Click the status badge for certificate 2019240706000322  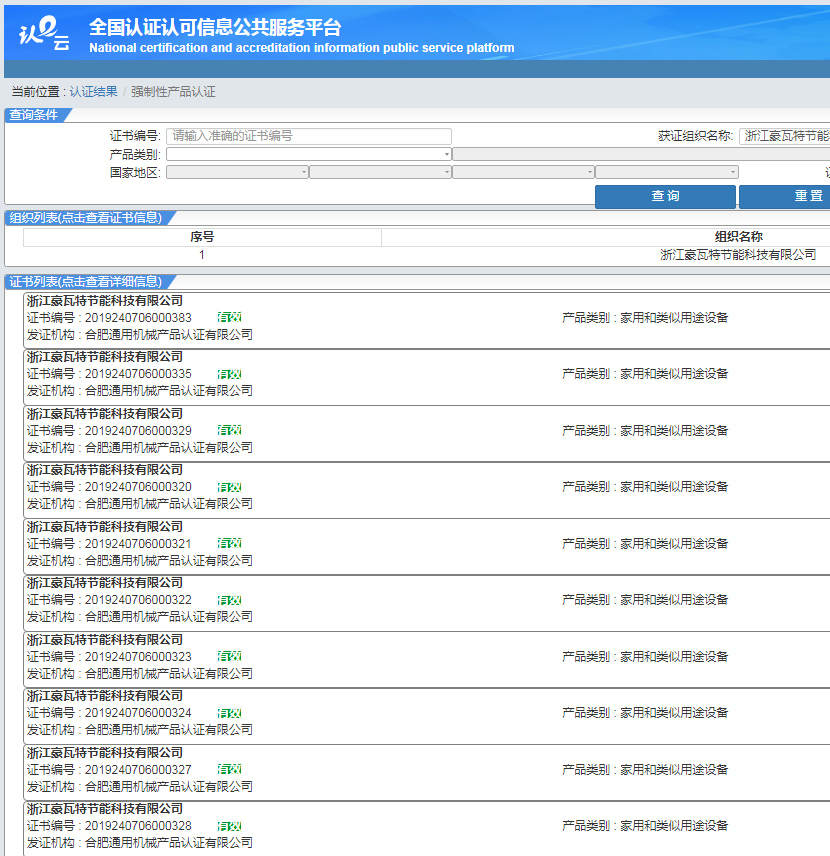tap(229, 600)
